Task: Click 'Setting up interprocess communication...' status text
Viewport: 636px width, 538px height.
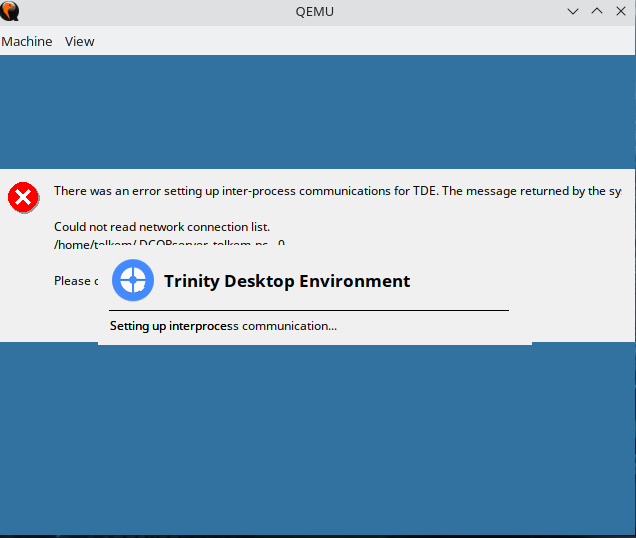Action: (223, 326)
